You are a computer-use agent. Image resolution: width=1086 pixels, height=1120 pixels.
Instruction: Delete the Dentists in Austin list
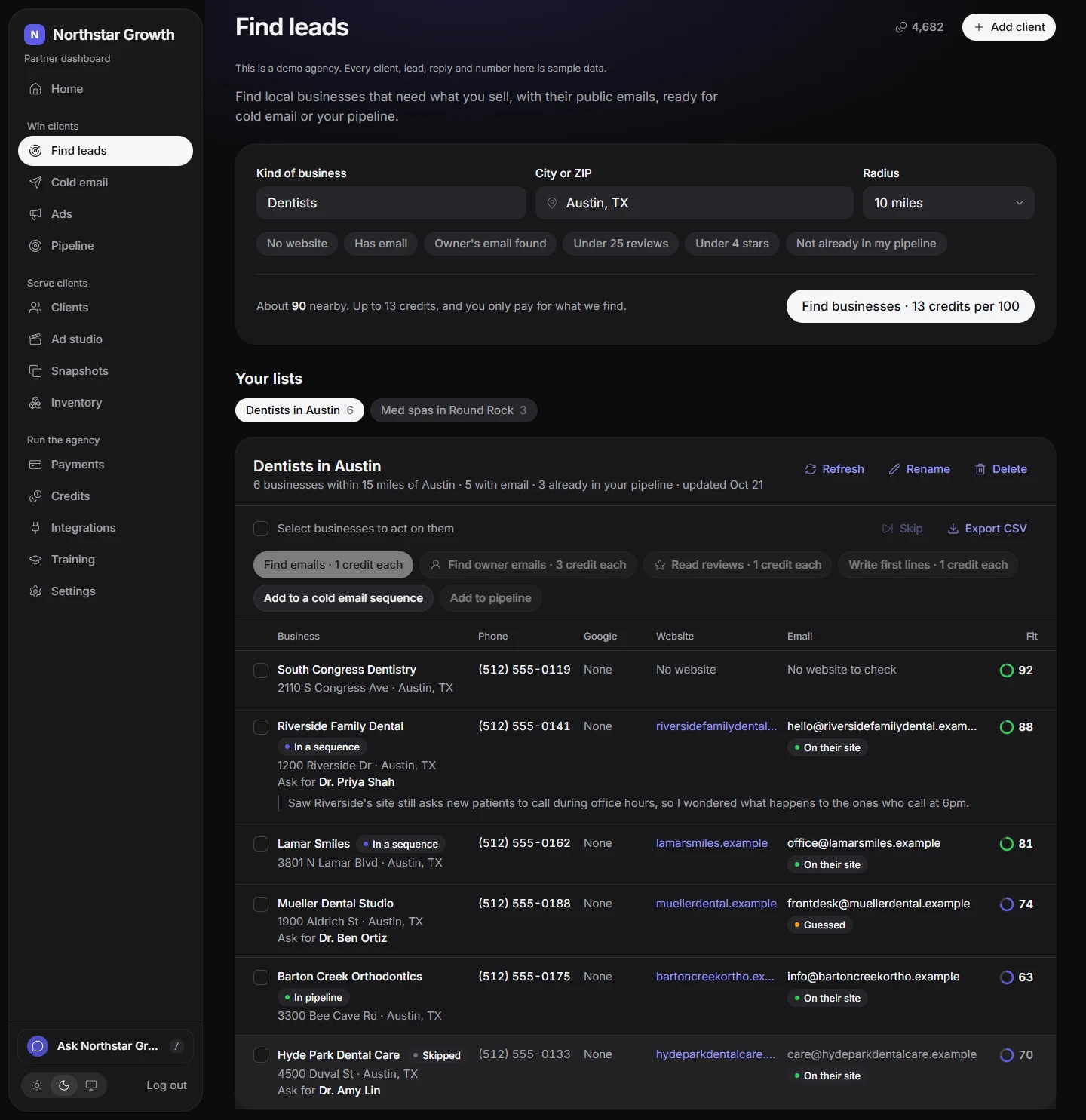[x=1001, y=469]
